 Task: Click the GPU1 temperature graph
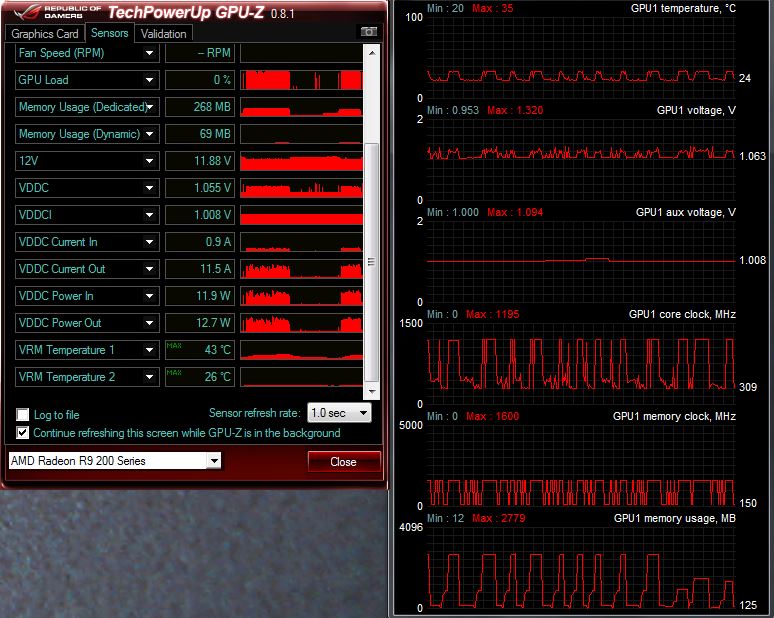581,58
